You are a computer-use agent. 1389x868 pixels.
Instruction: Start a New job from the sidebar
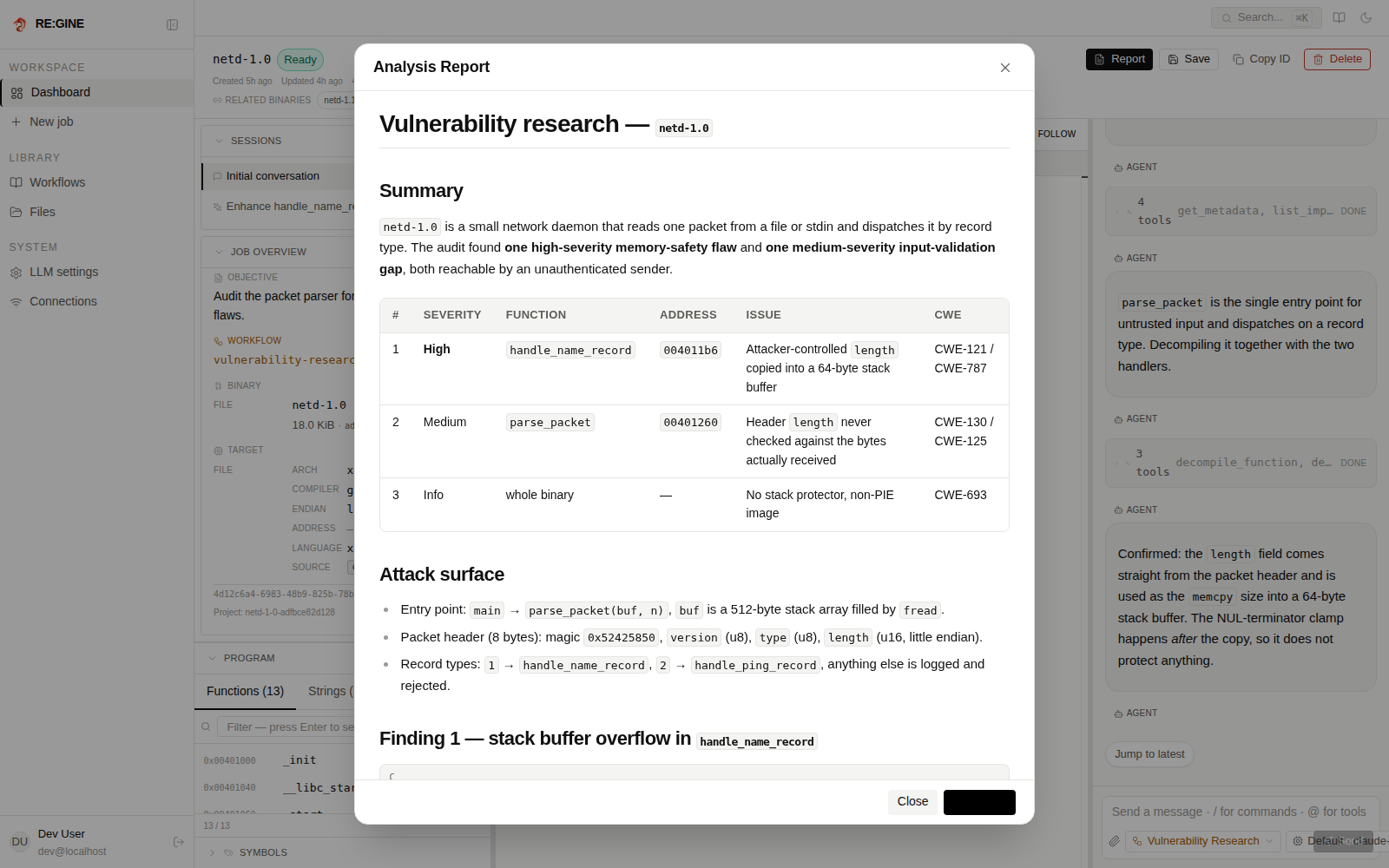pos(97,122)
